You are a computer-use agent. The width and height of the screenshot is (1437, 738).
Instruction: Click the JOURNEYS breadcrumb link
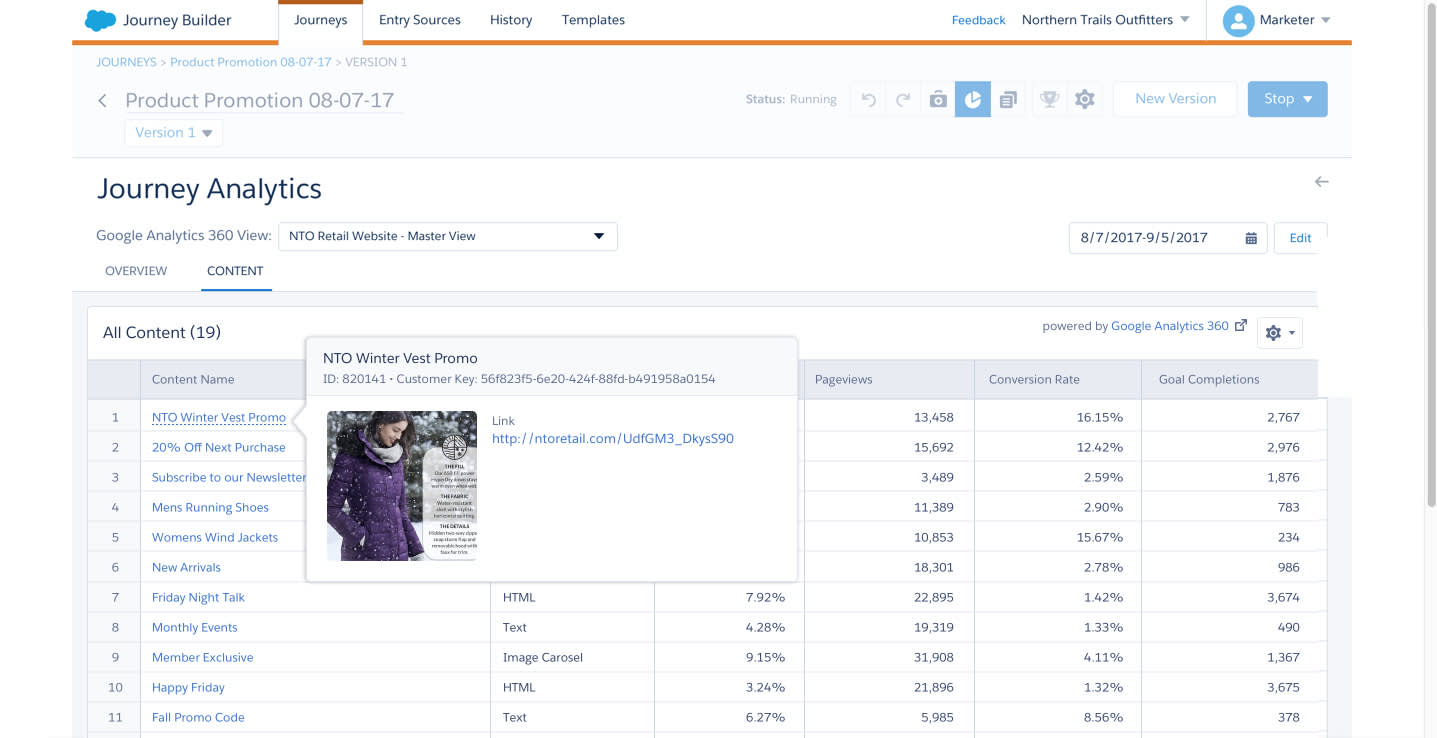(x=126, y=62)
